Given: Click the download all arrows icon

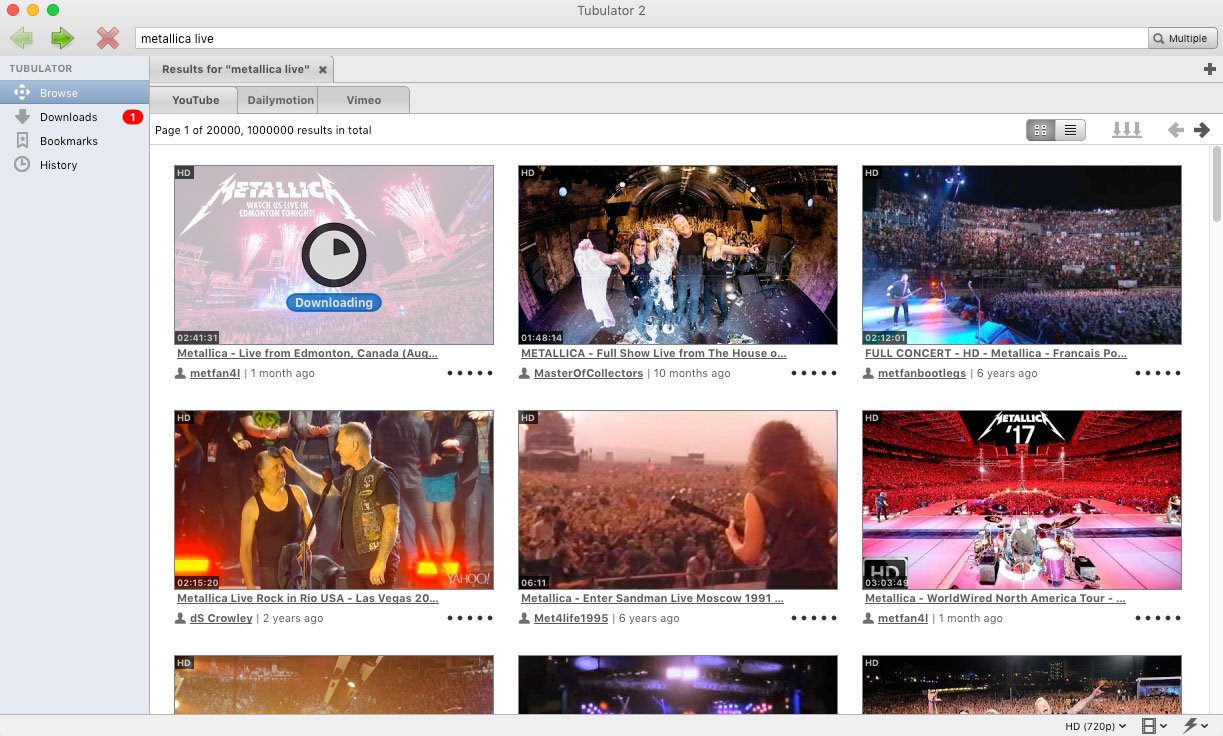Looking at the screenshot, I should point(1127,130).
